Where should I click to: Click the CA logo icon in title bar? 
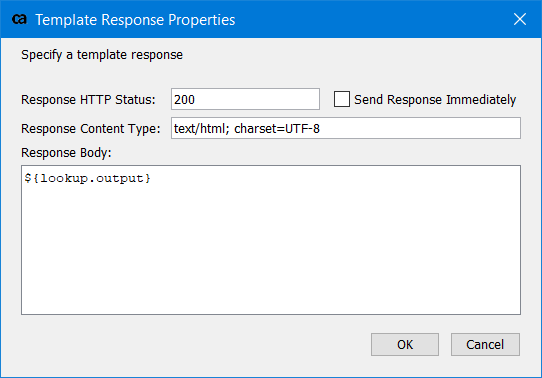pyautogui.click(x=19, y=19)
